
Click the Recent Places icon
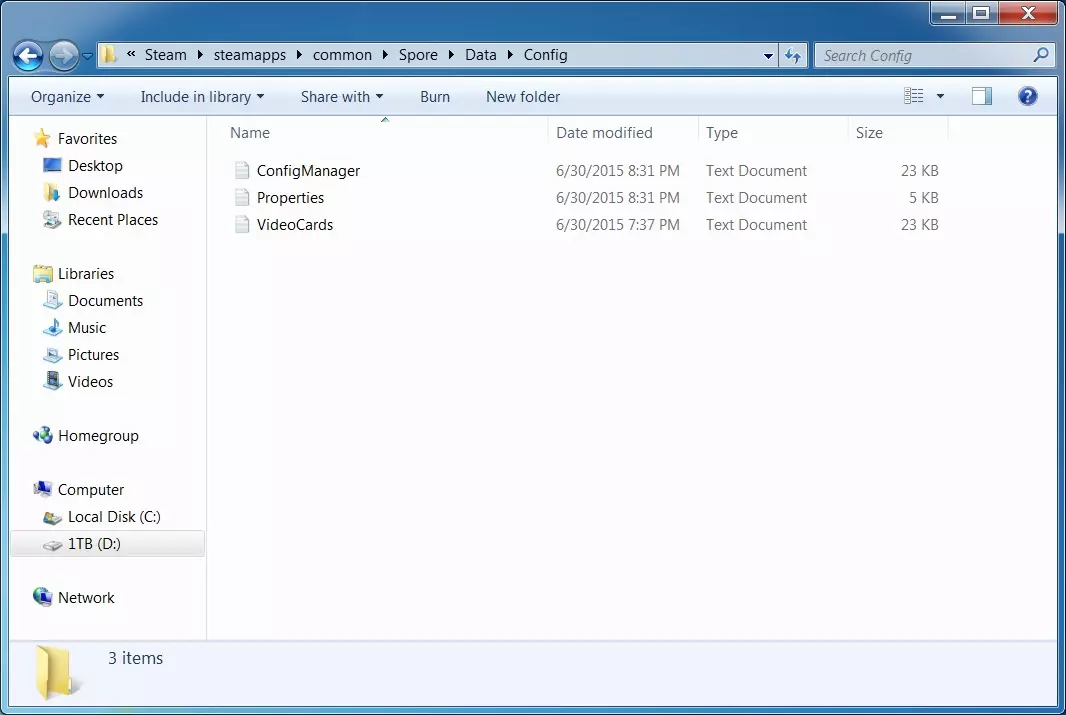click(x=52, y=220)
